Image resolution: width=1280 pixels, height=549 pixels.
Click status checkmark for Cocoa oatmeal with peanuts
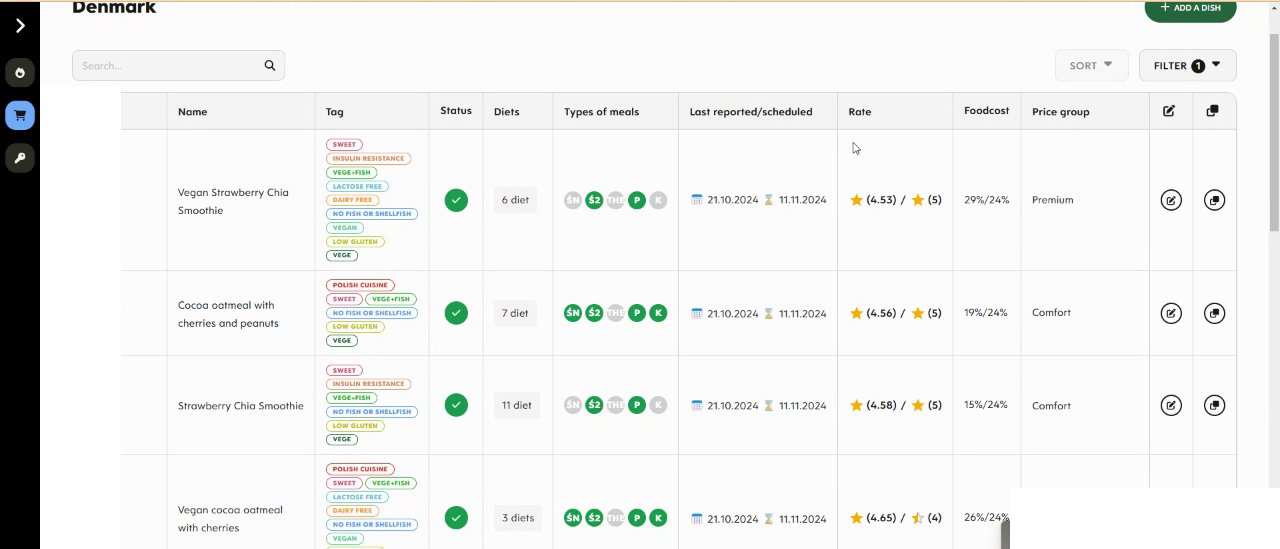(x=456, y=313)
